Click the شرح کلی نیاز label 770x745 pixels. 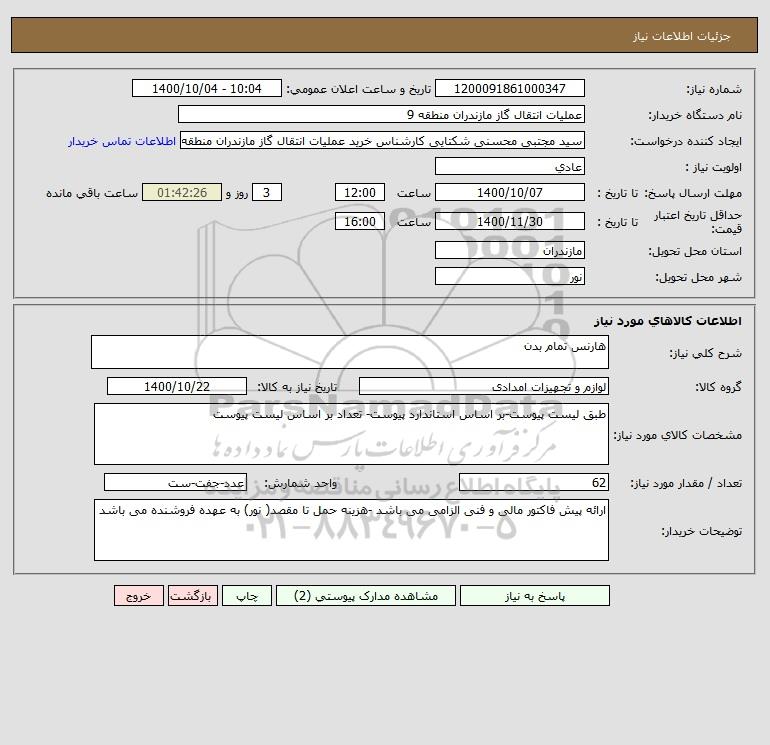706,353
